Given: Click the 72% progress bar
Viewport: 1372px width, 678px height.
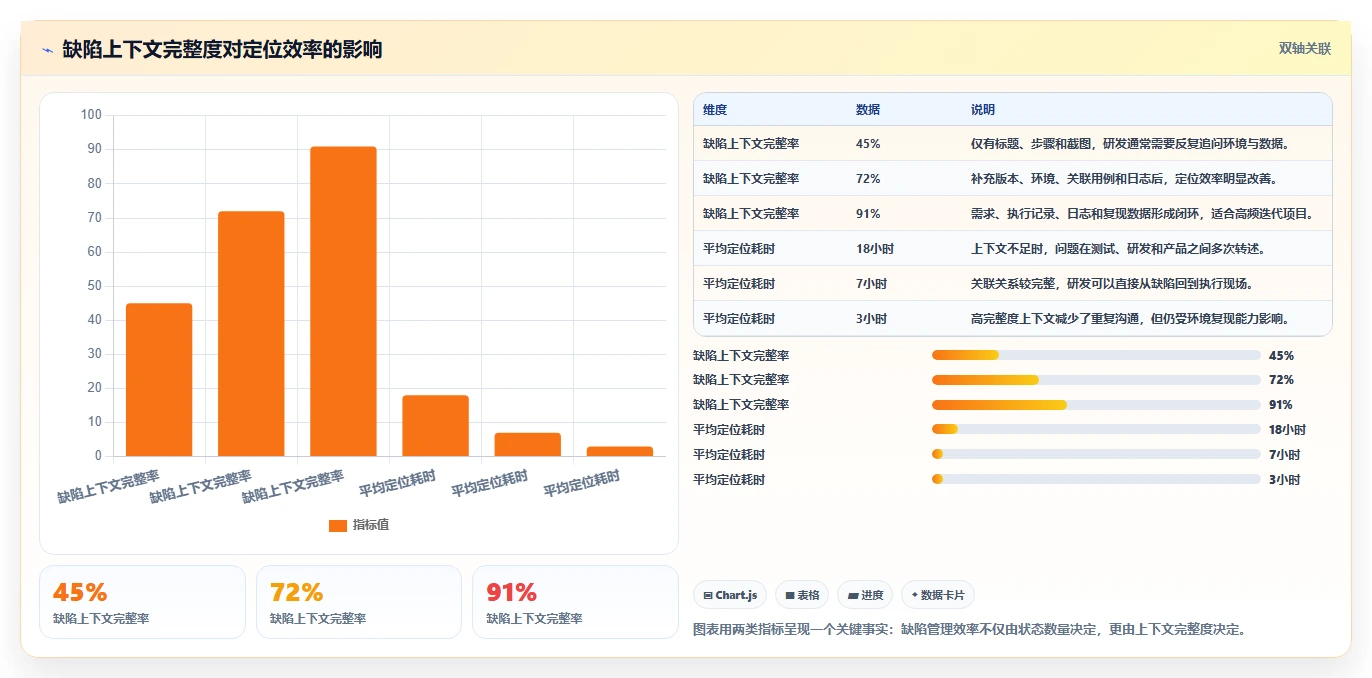Looking at the screenshot, I should point(1096,380).
